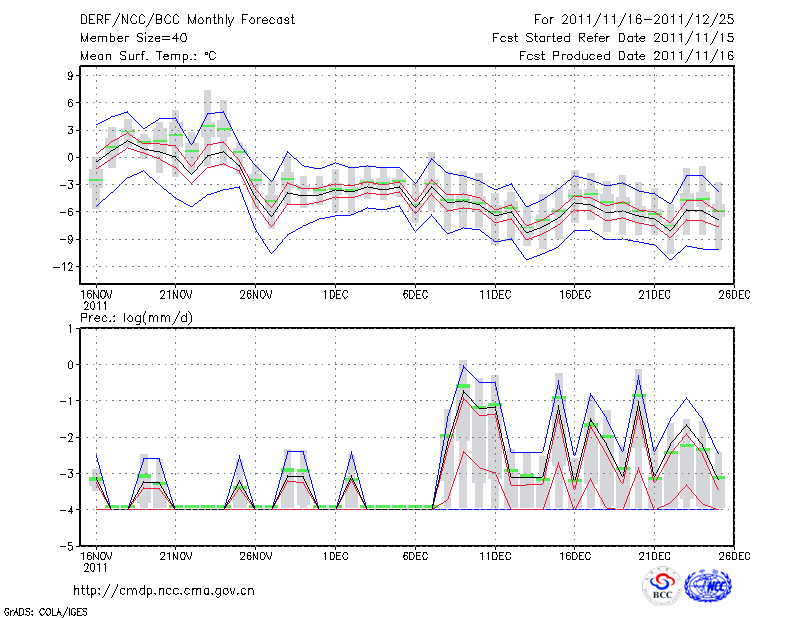Click the GrADS: COLA/IGES credit text

click(44, 610)
